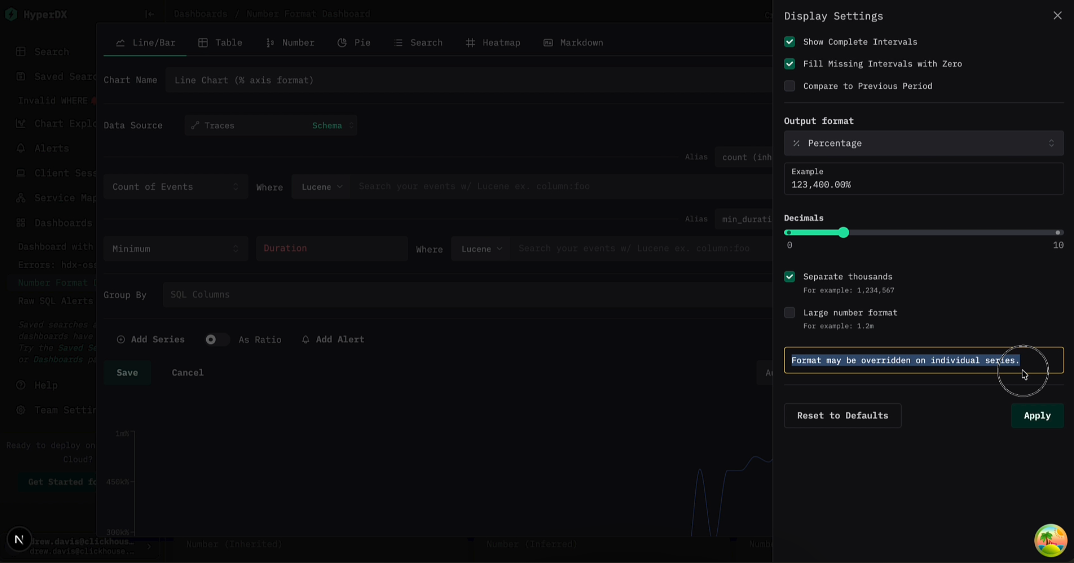Click Reset to Defaults button
Viewport: 1074px width, 563px height.
[x=842, y=416]
